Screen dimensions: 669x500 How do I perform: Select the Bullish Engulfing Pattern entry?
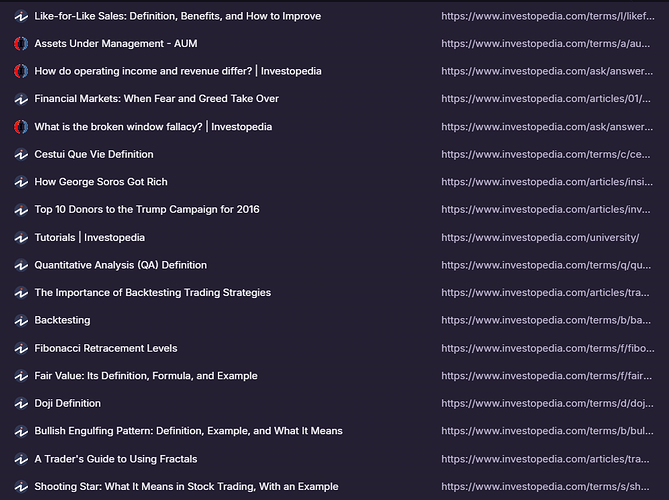click(x=188, y=431)
